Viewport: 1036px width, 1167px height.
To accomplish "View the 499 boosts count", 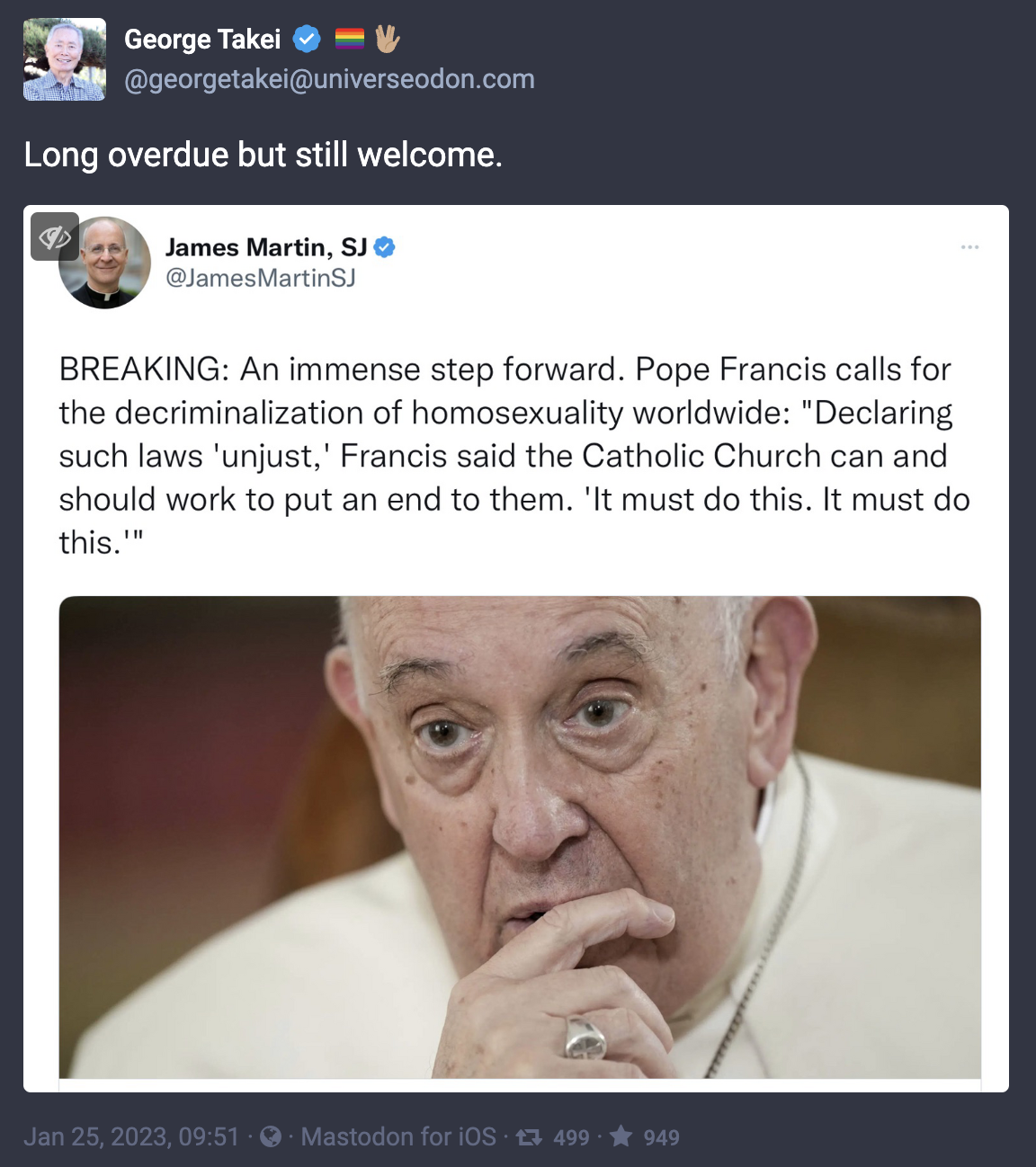I will point(571,1138).
